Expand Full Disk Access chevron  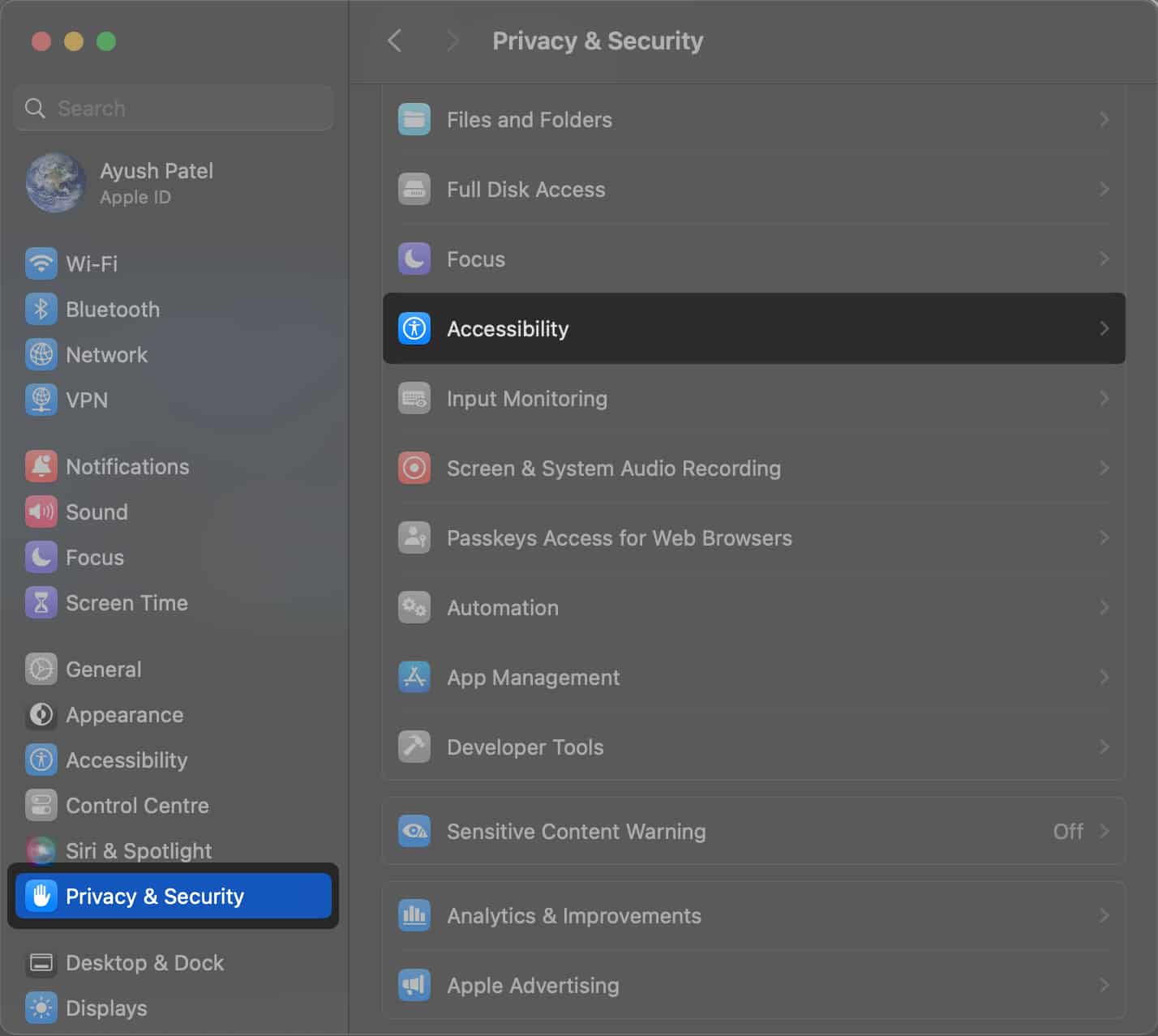[1104, 189]
